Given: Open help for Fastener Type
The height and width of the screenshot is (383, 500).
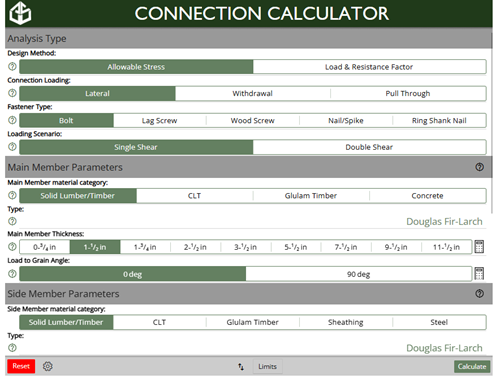Looking at the screenshot, I should tap(12, 120).
